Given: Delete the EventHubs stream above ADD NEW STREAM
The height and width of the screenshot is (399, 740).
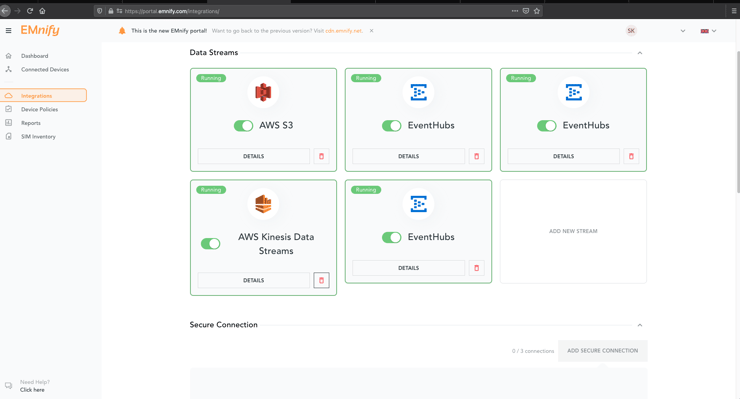Looking at the screenshot, I should click(631, 156).
